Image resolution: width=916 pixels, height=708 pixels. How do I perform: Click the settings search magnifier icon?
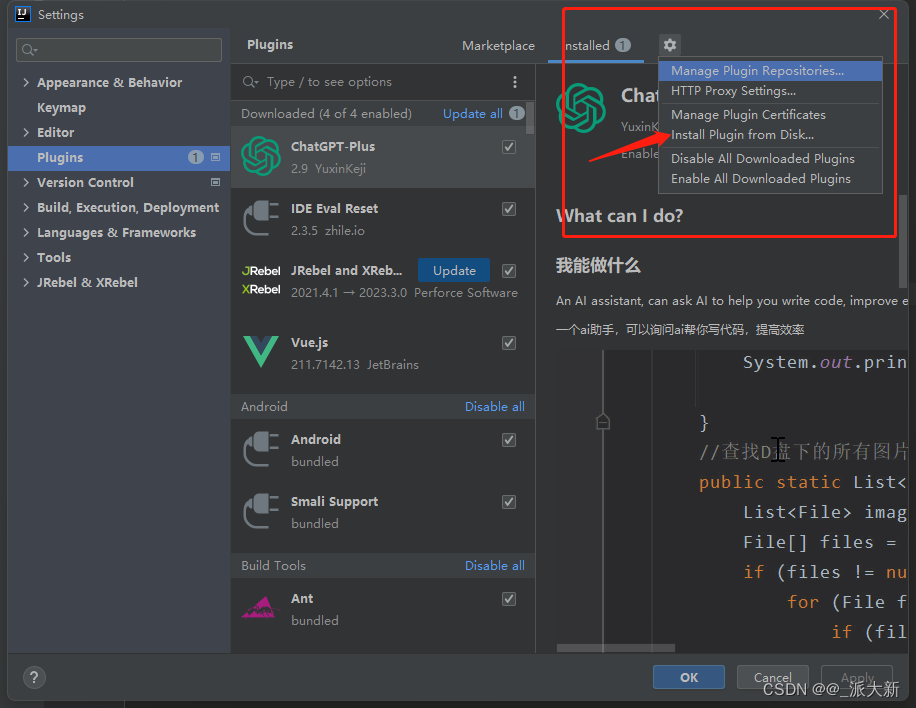(29, 50)
